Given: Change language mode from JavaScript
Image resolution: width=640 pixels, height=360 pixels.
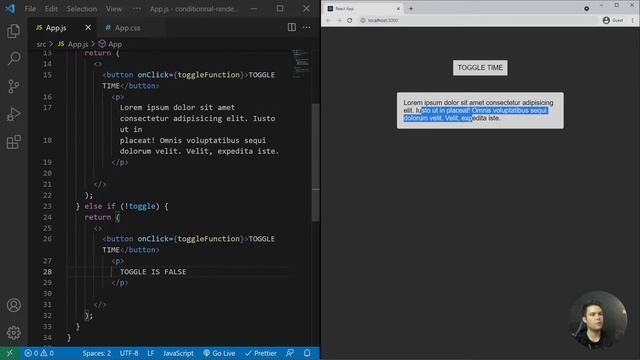Looking at the screenshot, I should point(178,353).
